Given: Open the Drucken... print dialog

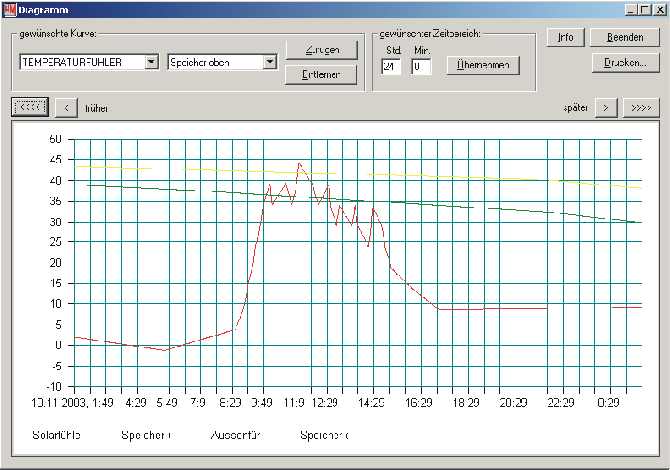Looking at the screenshot, I should pos(625,62).
